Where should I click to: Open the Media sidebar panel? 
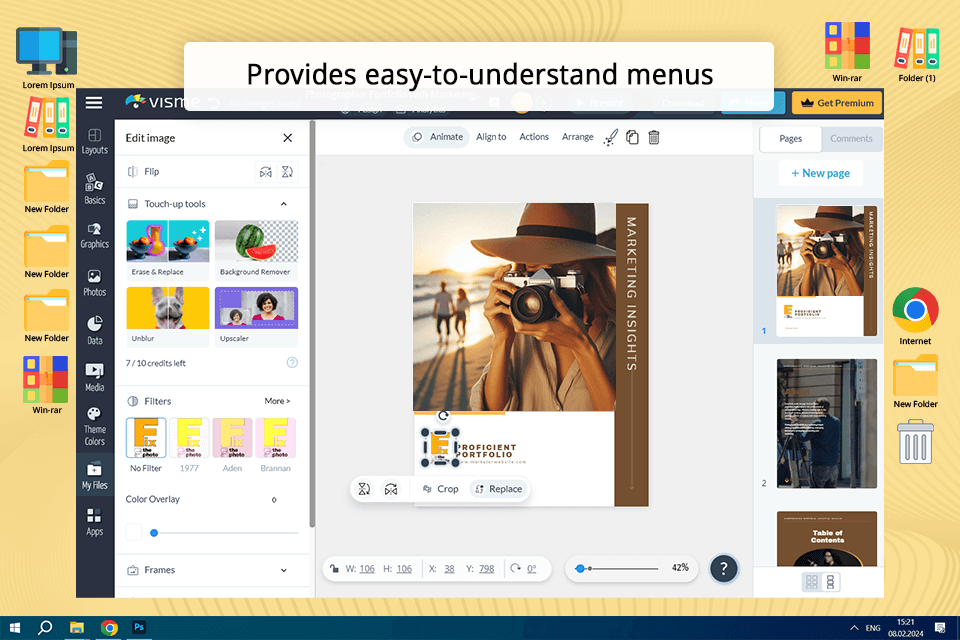point(94,377)
